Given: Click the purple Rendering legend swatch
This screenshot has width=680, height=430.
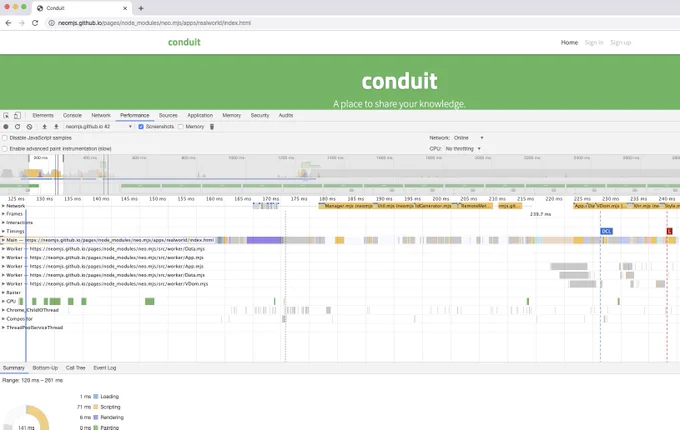Looking at the screenshot, I should click(x=96, y=417).
